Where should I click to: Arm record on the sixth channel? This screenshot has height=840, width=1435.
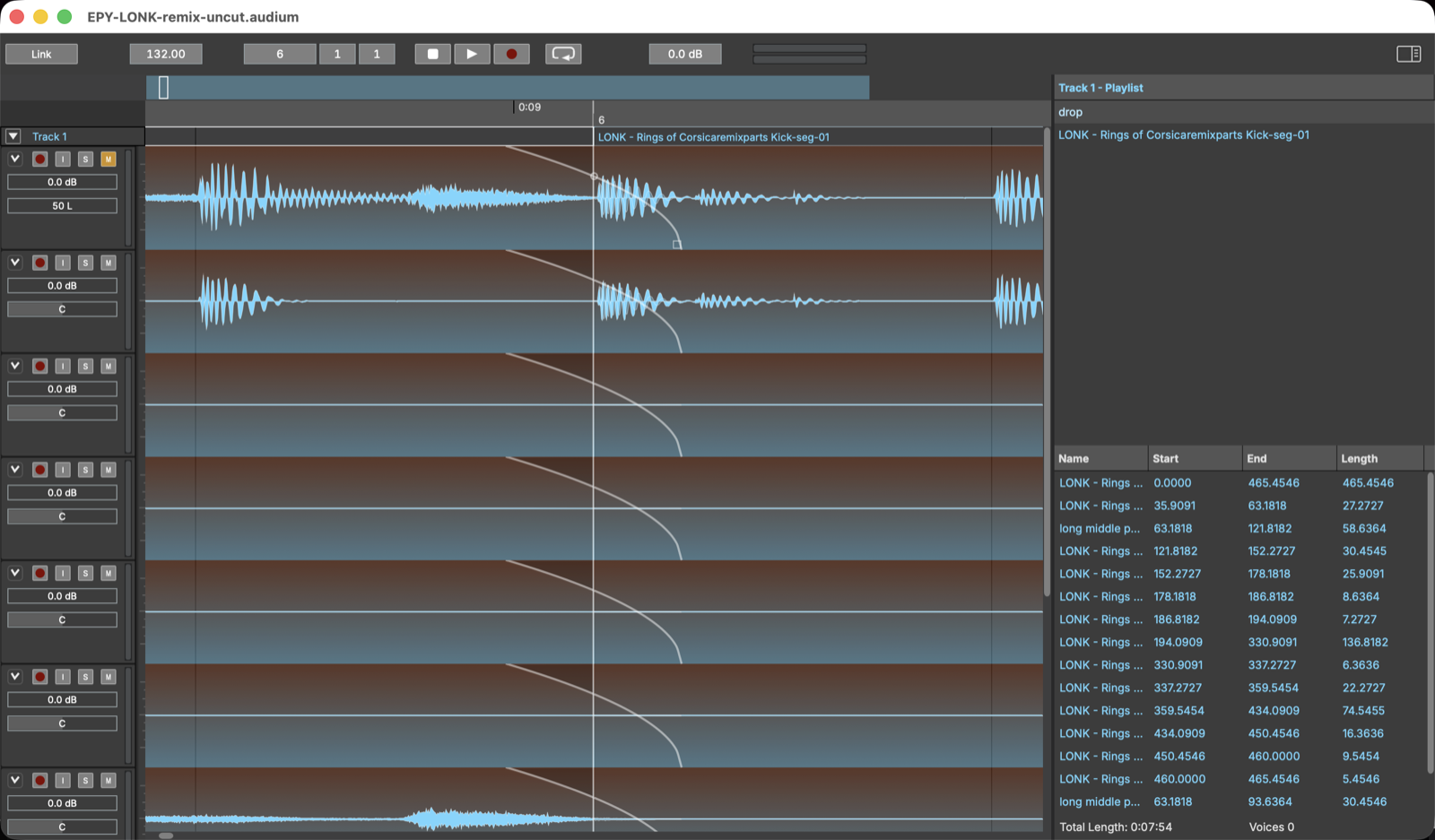click(x=39, y=677)
